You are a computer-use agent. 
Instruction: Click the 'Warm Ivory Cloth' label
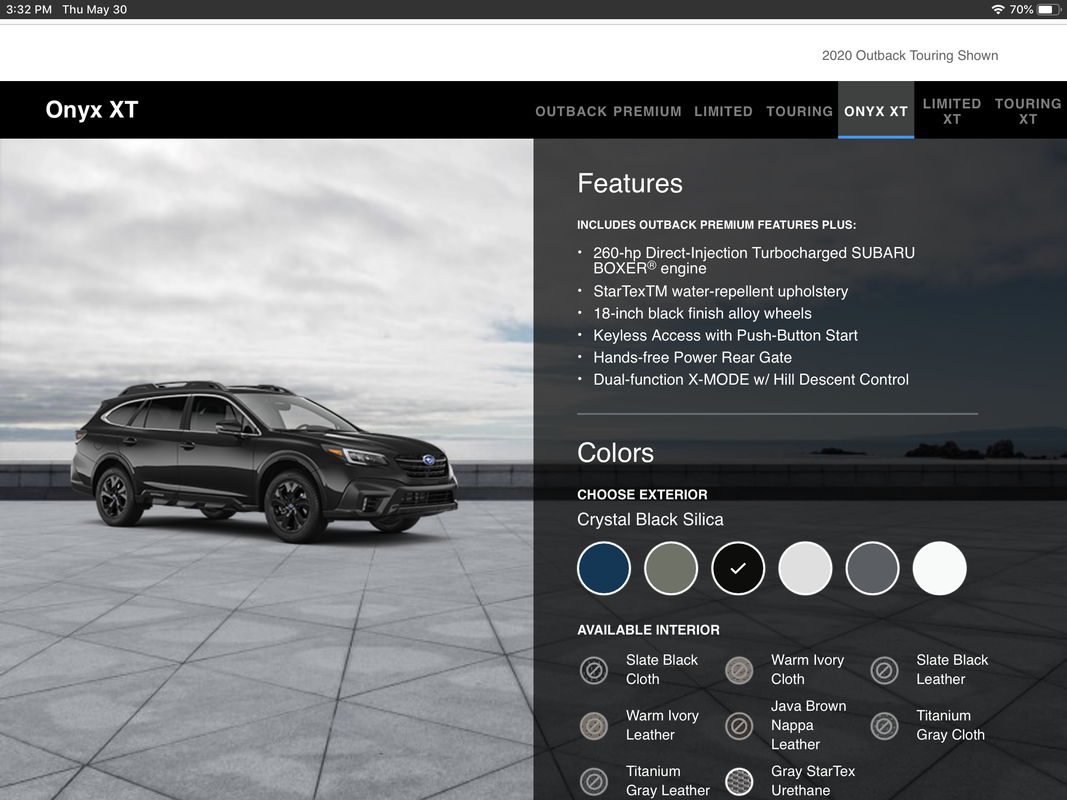[807, 669]
